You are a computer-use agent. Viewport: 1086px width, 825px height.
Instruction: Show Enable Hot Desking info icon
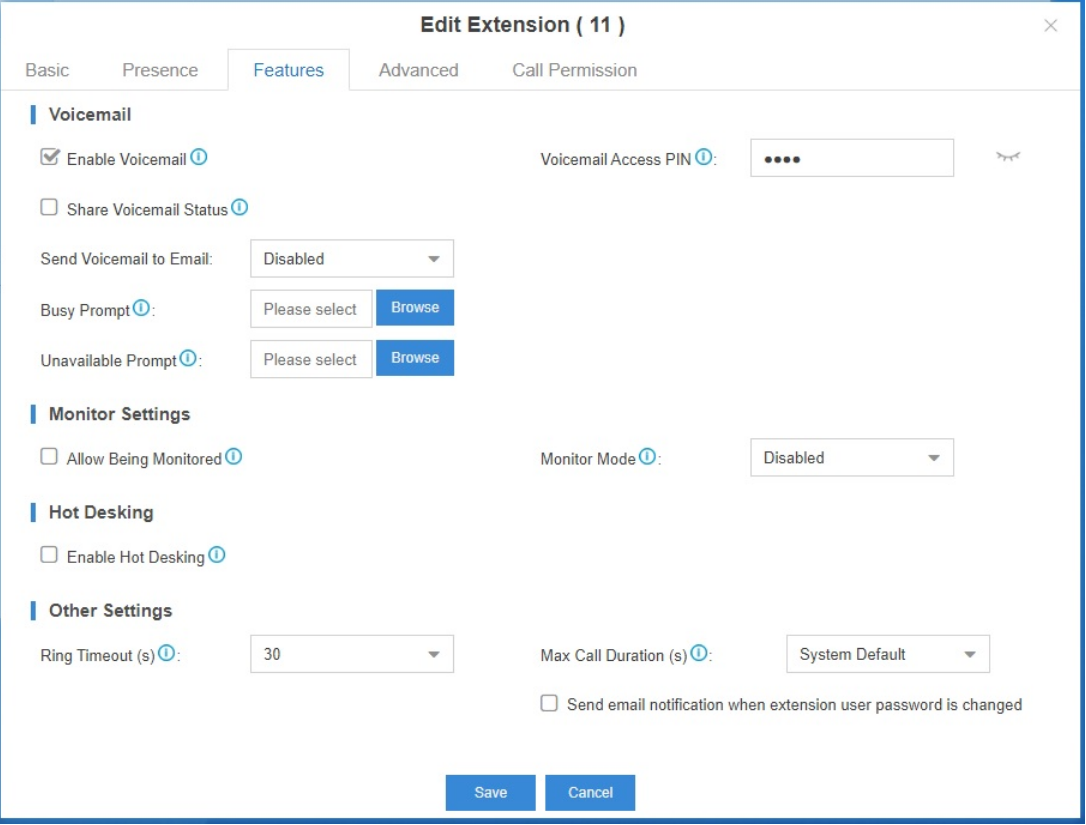click(217, 555)
